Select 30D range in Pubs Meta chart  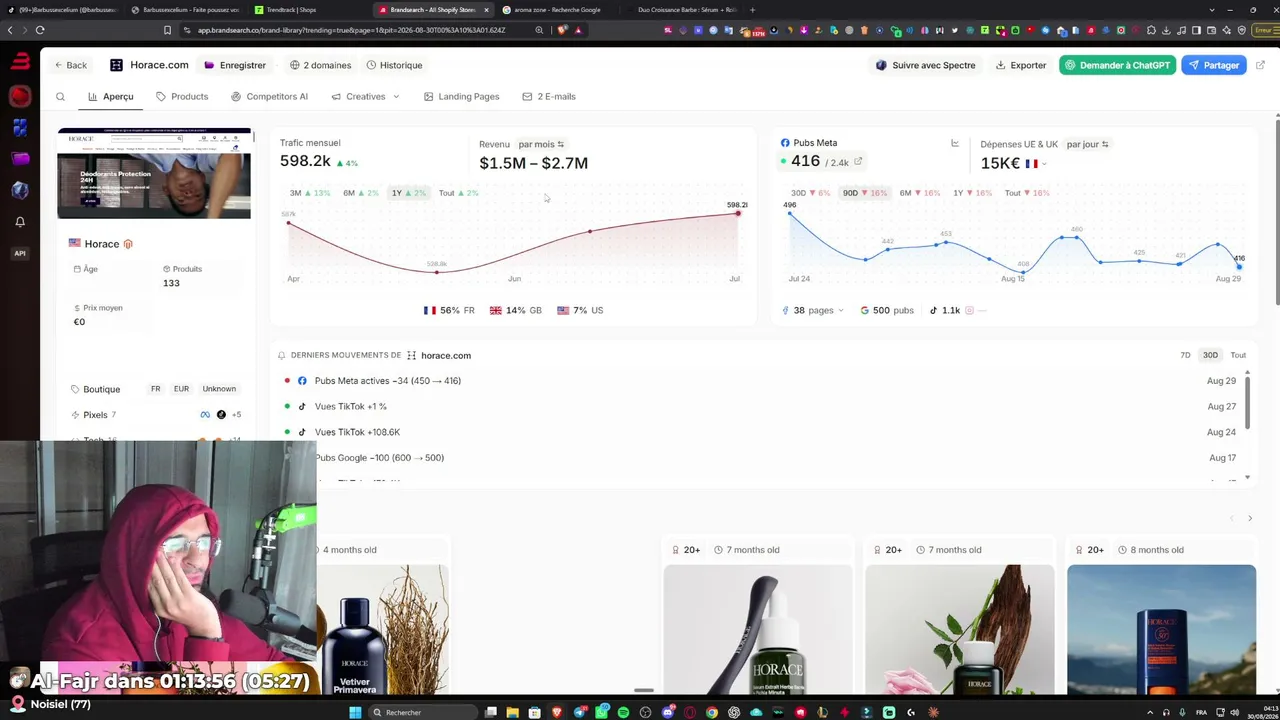[x=810, y=193]
